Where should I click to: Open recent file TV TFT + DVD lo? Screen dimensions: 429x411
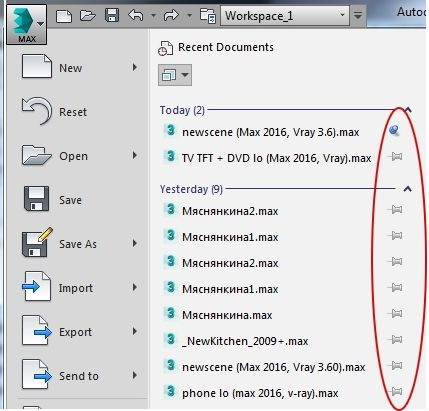point(276,158)
